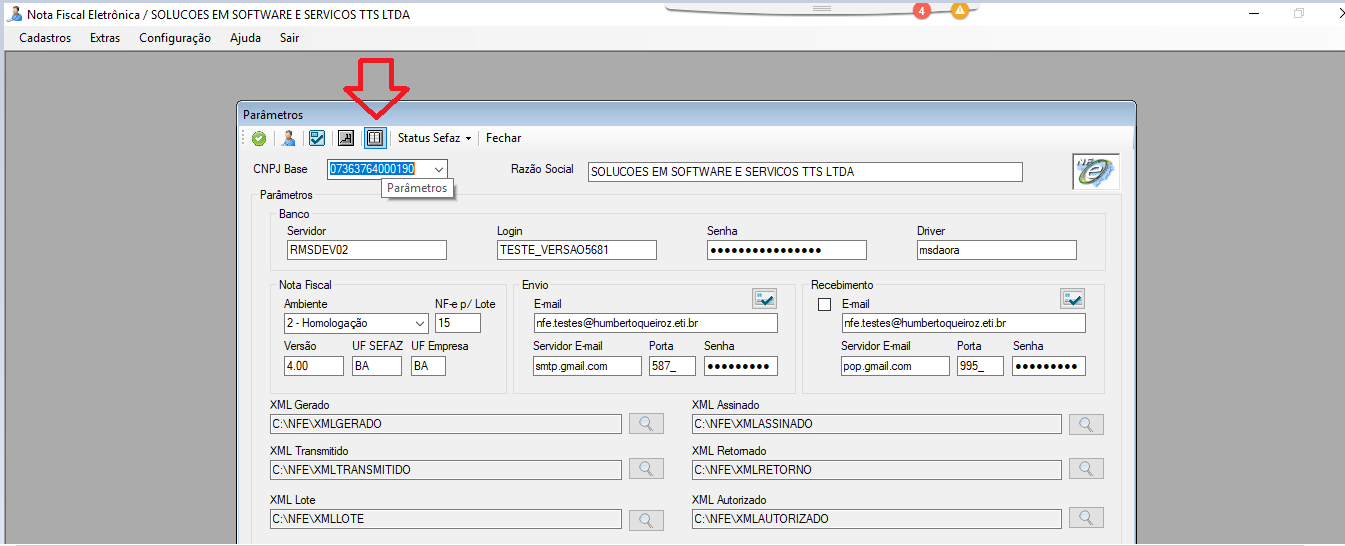Click the red notification badge showing 4
This screenshot has height=546, width=1345.
pyautogui.click(x=922, y=11)
